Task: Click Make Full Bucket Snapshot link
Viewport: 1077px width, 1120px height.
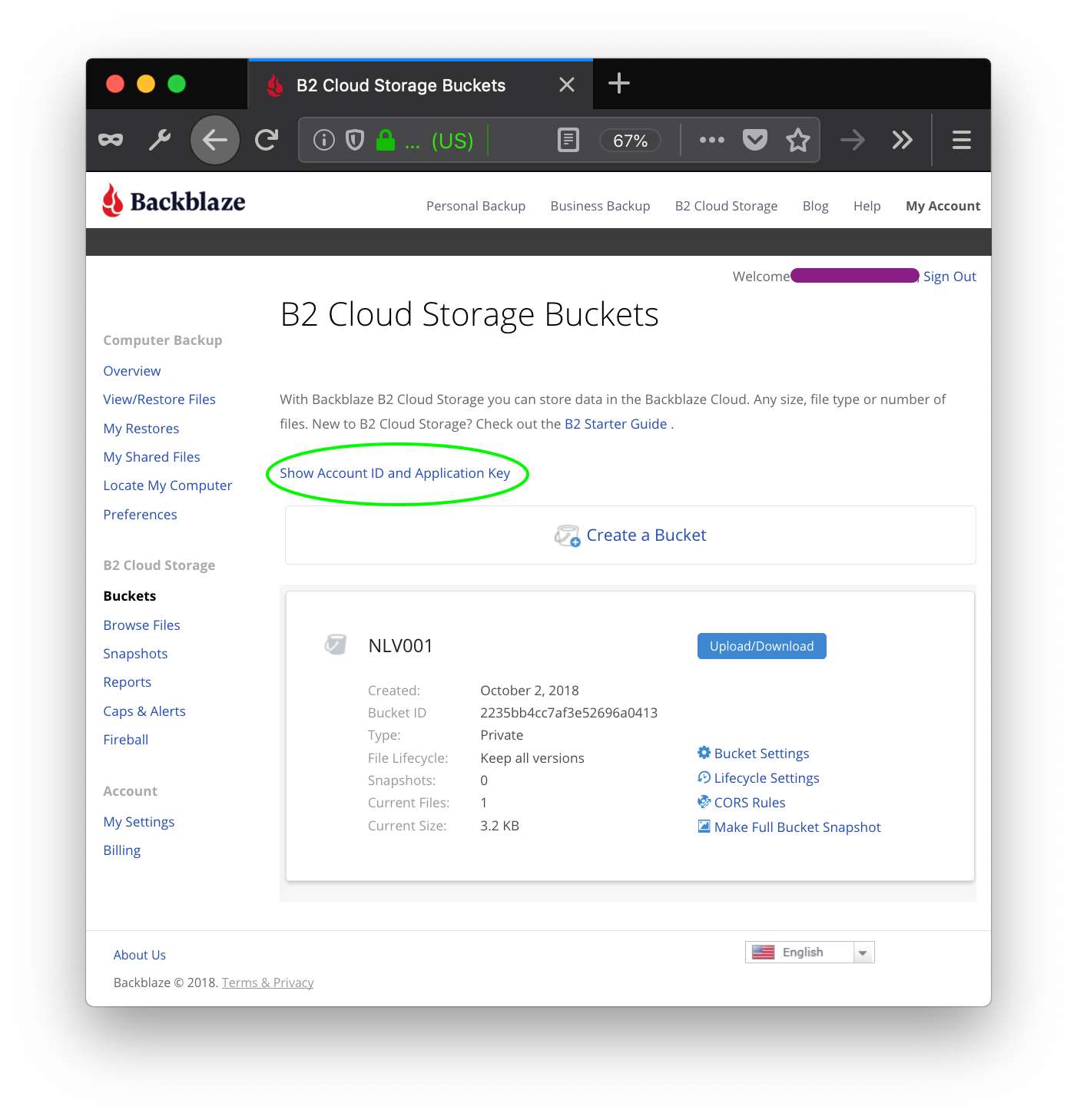Action: [797, 827]
